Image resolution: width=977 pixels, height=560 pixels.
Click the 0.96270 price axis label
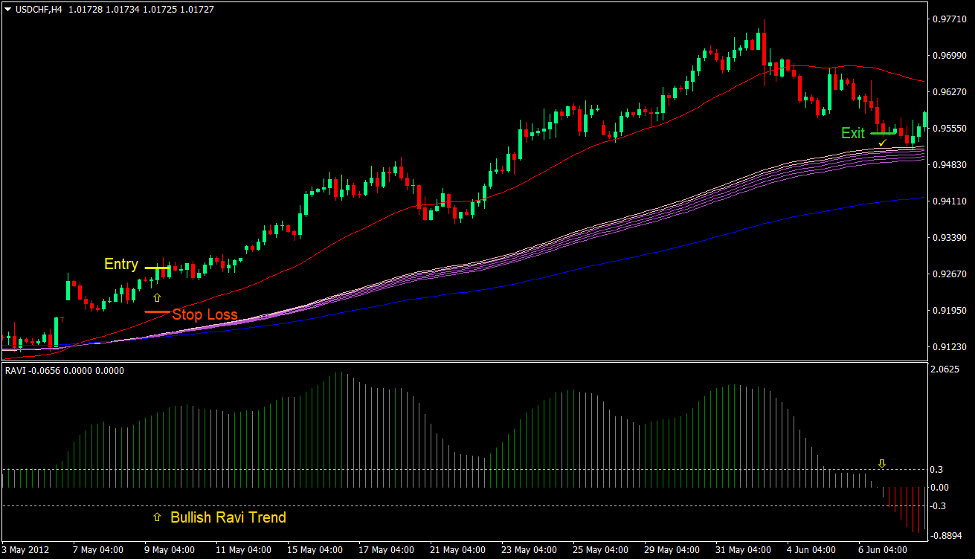pyautogui.click(x=949, y=92)
